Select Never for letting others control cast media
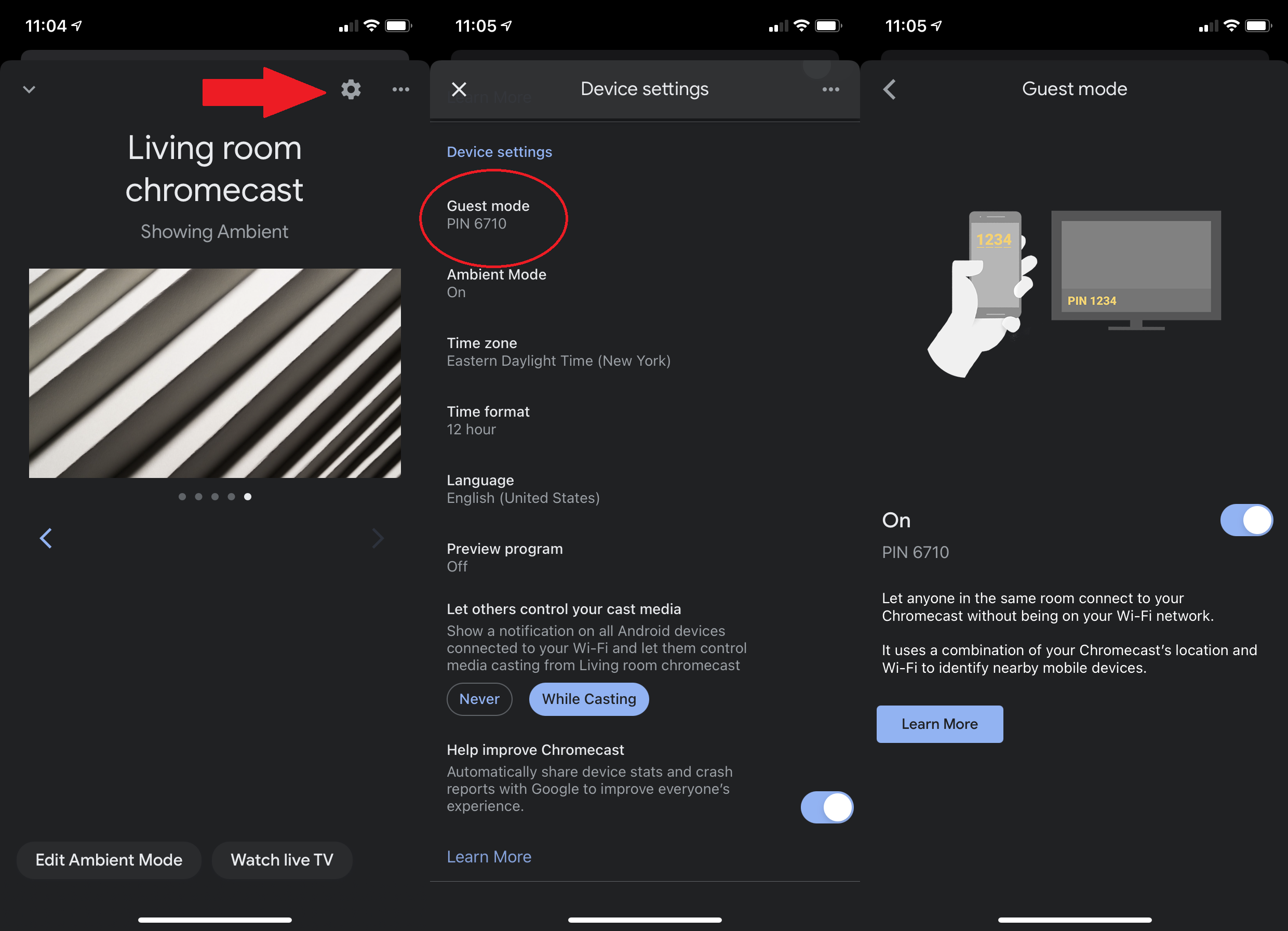Screen dimensions: 1288x931 [x=479, y=699]
